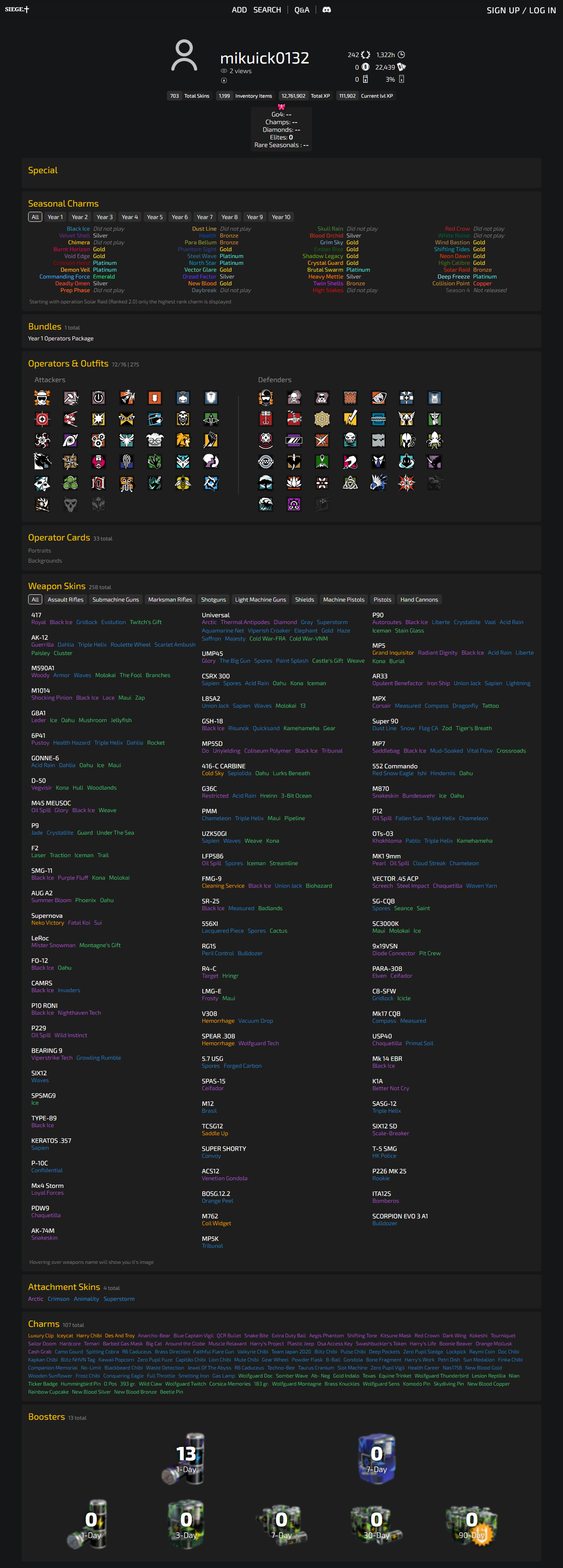Select the All tab under Seasonal Charms

(35, 217)
